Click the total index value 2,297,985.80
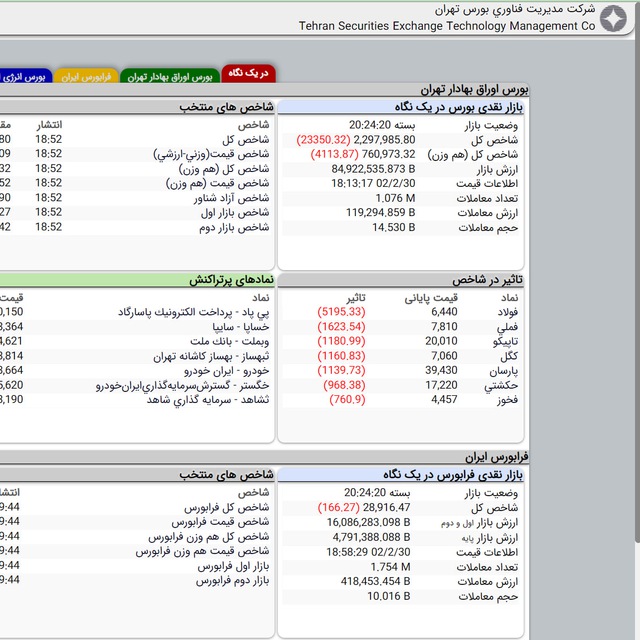The image size is (640, 640). (384, 140)
